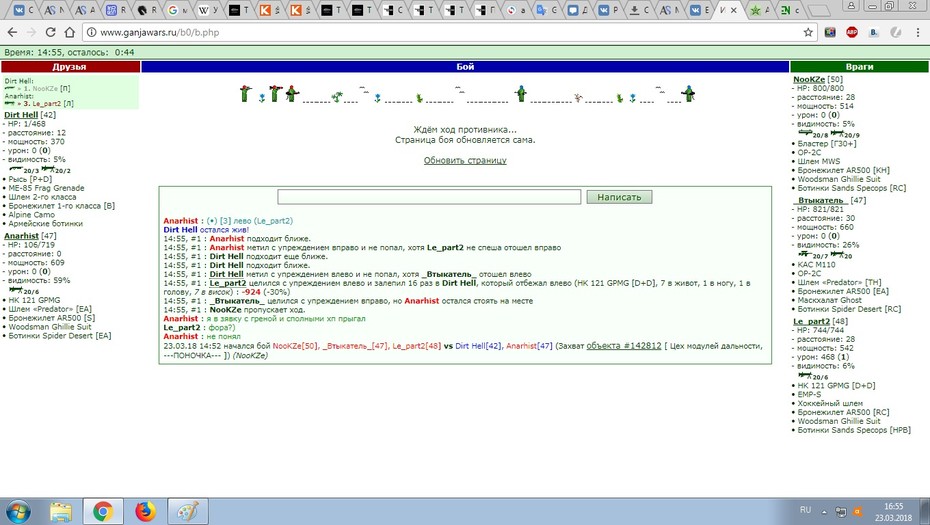Click the Обновить страницу link

click(x=465, y=160)
